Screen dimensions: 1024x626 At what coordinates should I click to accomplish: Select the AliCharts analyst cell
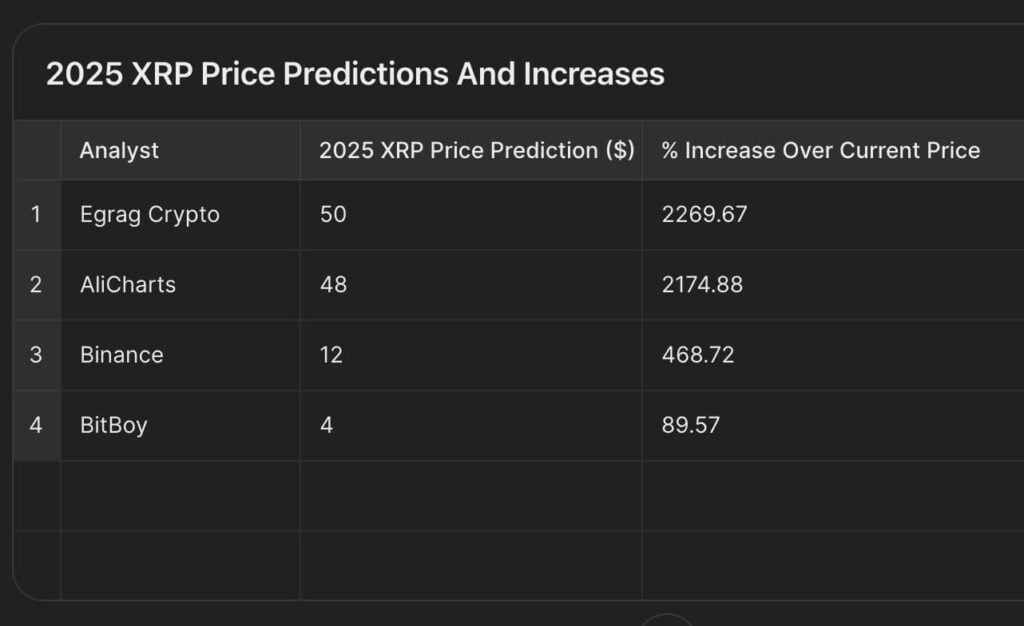coord(128,284)
